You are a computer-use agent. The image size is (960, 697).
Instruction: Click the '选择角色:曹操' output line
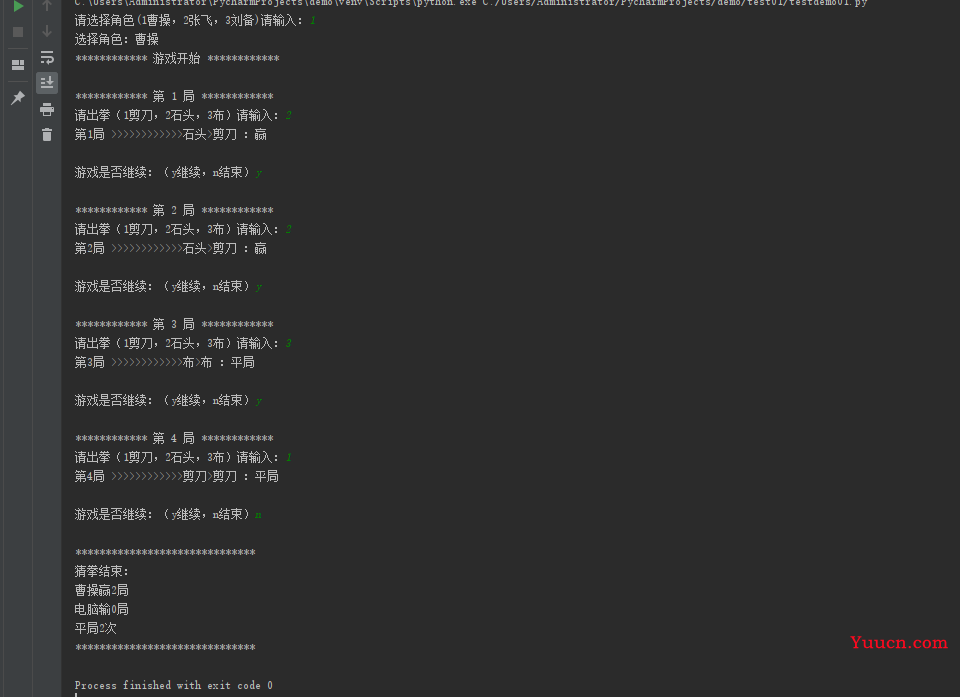point(117,39)
